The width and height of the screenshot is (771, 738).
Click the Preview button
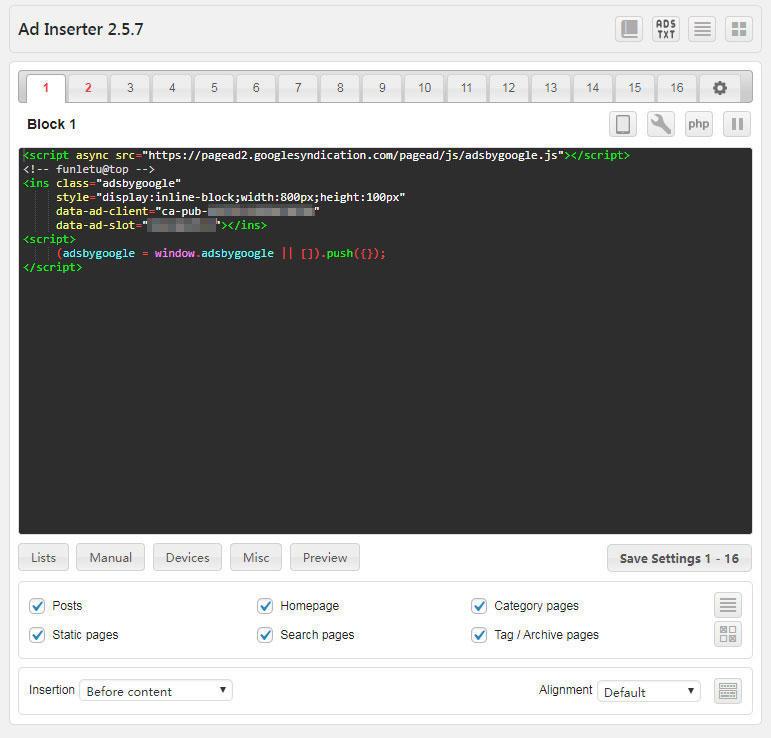coord(325,558)
